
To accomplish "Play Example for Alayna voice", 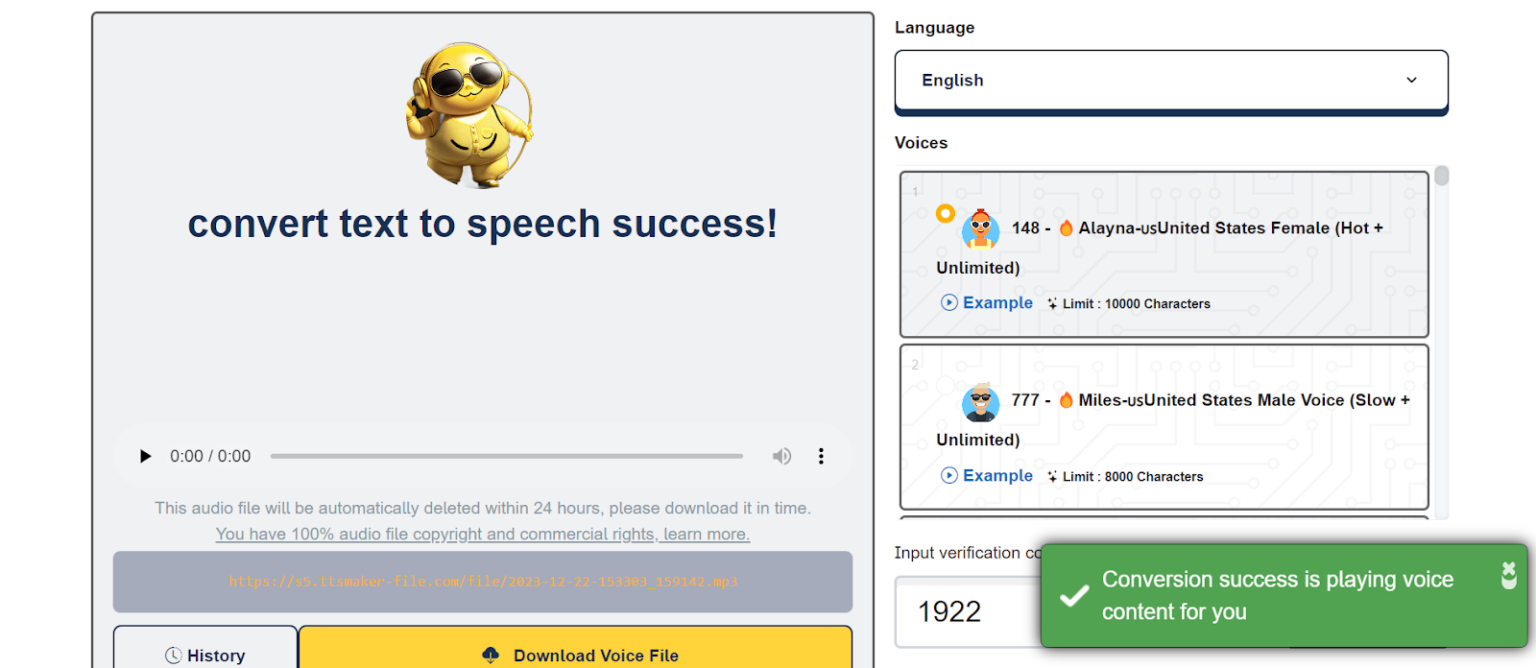I will point(987,303).
